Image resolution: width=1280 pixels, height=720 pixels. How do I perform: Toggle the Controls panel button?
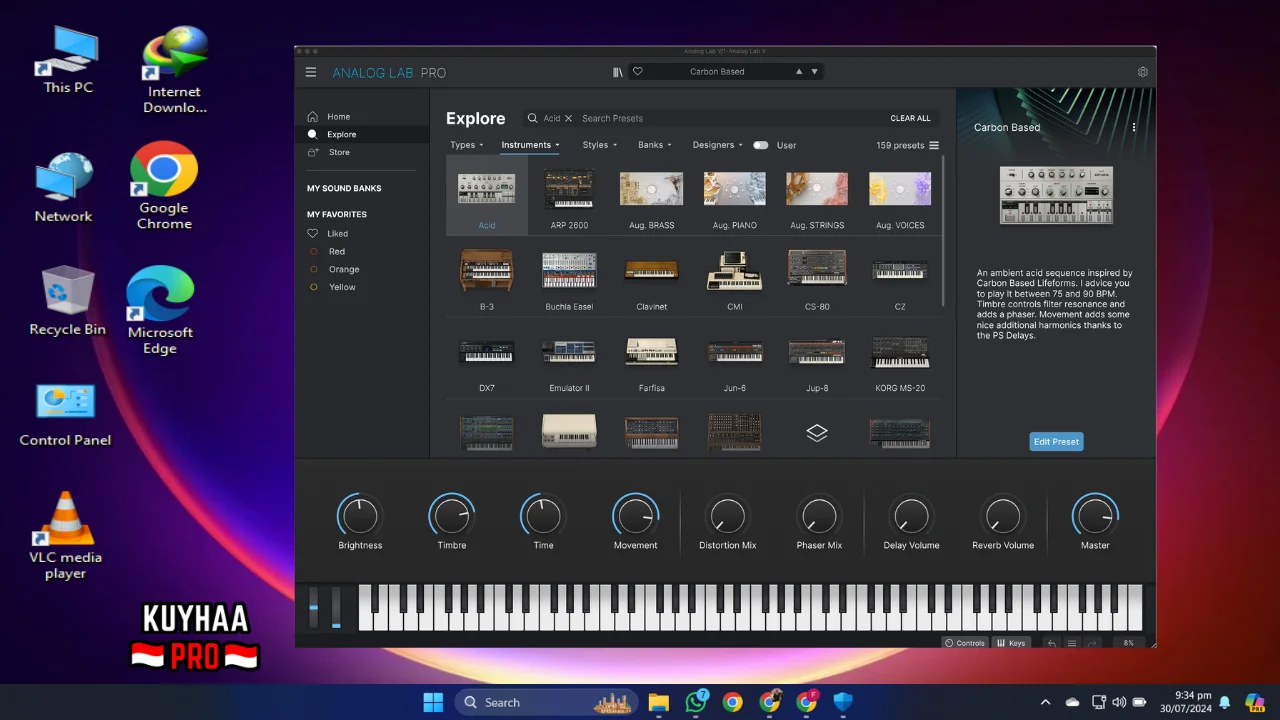965,643
